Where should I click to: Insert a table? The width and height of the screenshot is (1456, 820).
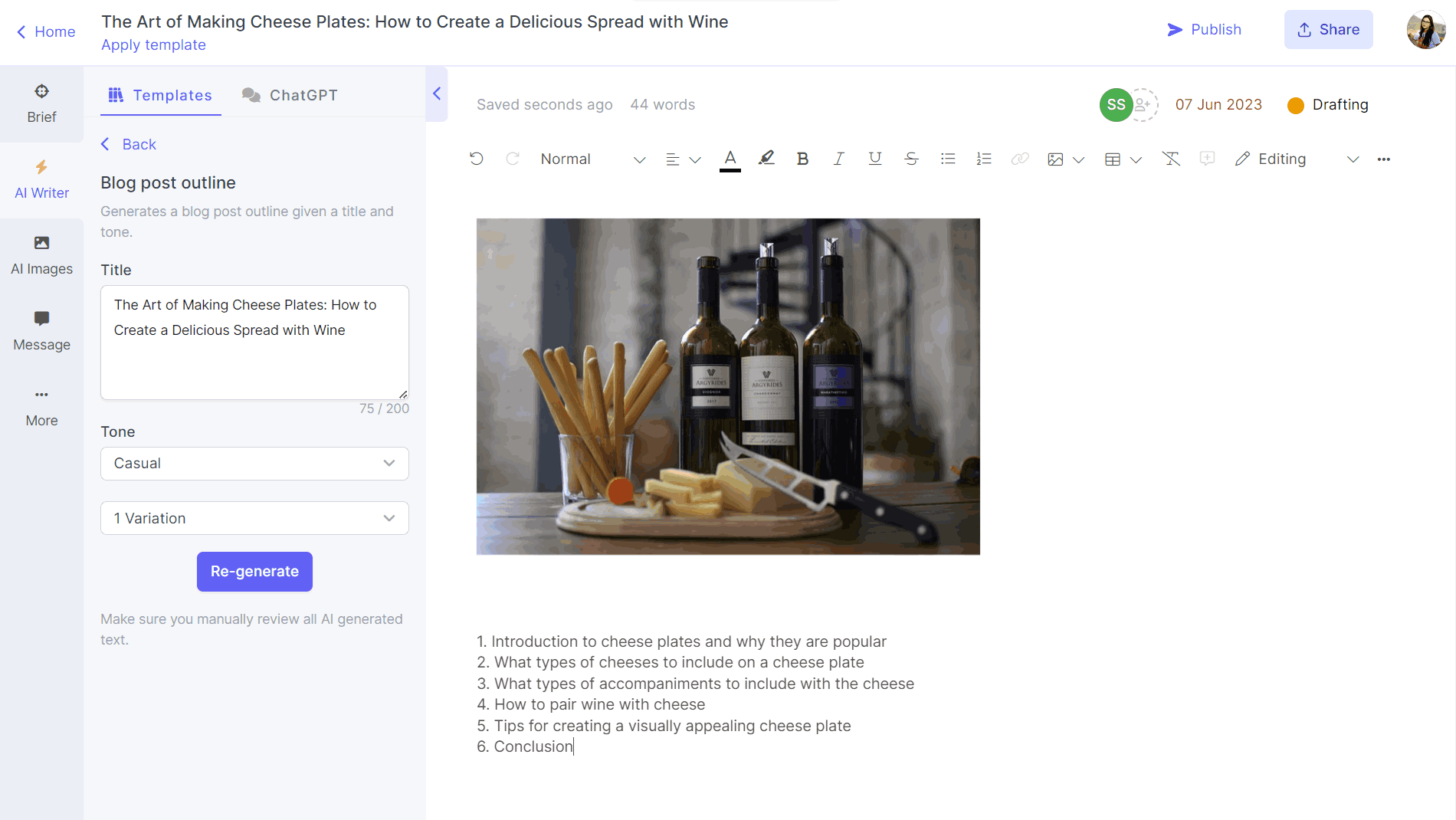point(1113,159)
